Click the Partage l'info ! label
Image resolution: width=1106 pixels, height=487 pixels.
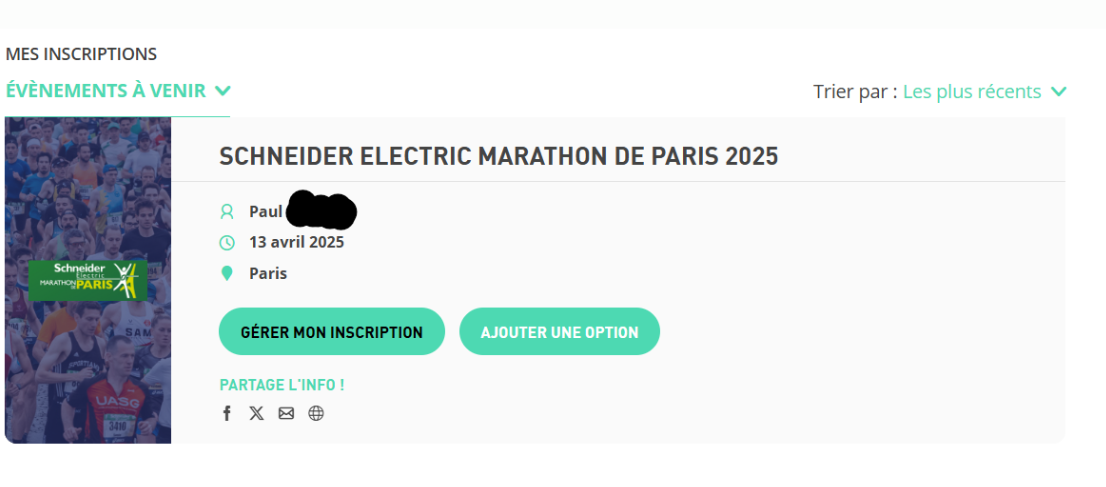pos(282,385)
